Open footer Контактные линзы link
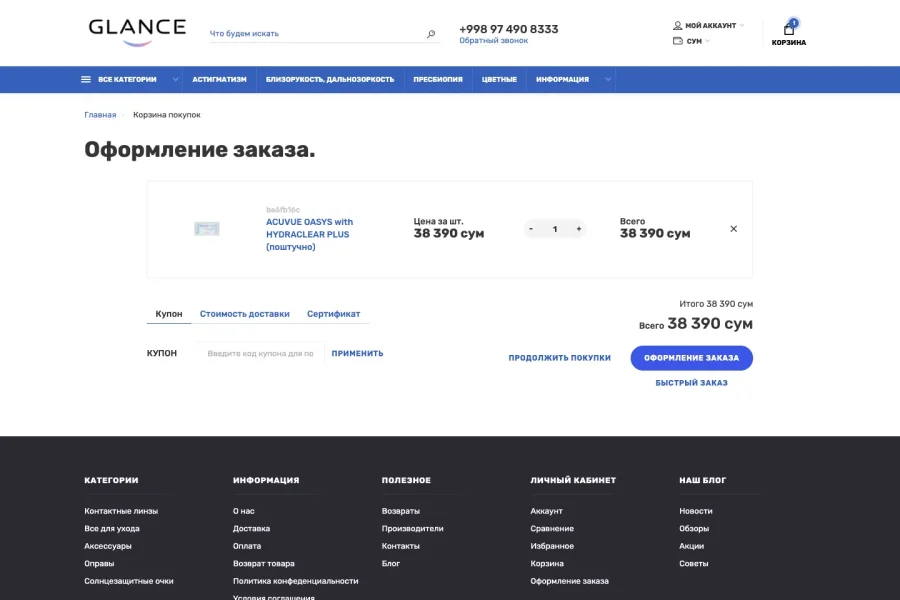Image resolution: width=900 pixels, height=600 pixels. (121, 511)
